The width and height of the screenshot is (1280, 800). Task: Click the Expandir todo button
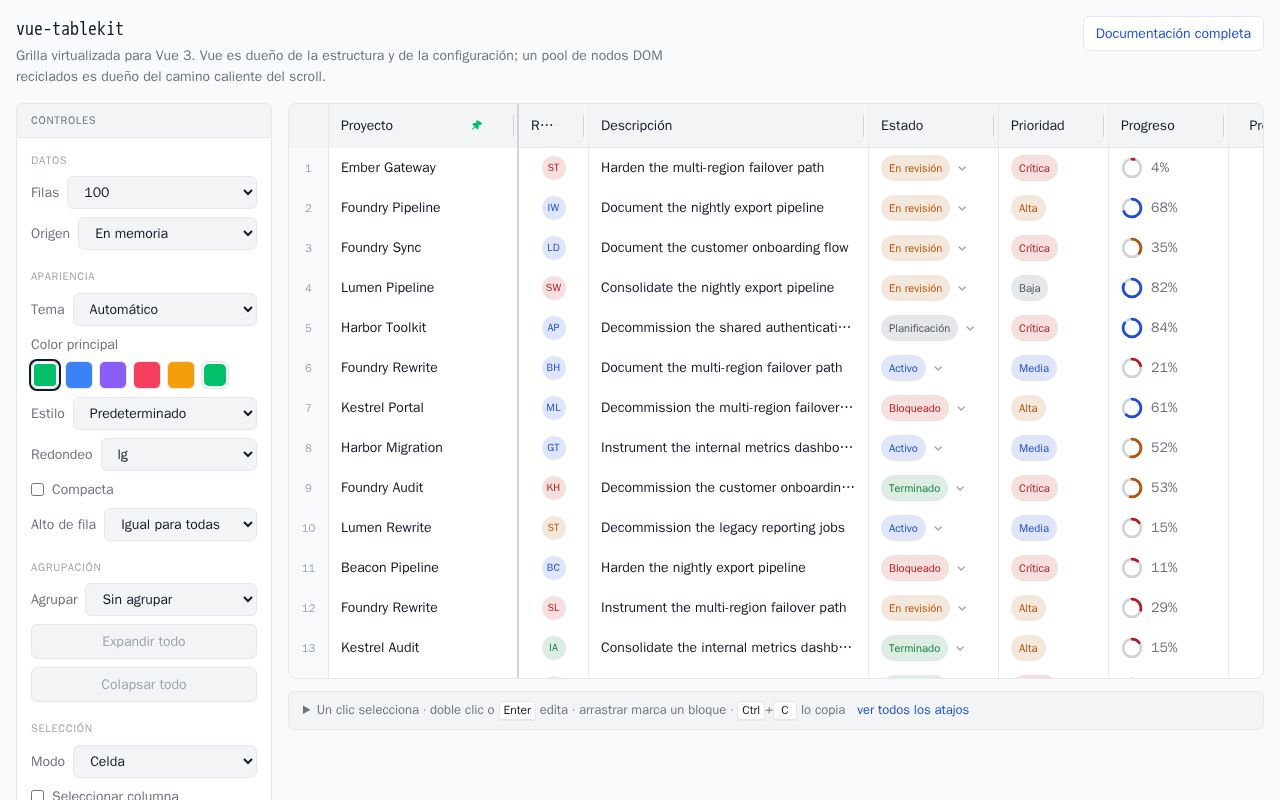coord(144,642)
